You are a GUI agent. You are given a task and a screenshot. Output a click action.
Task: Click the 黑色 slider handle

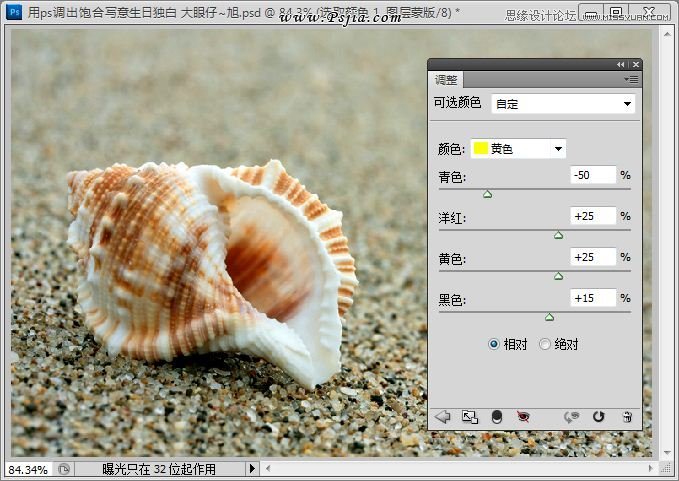tap(550, 317)
